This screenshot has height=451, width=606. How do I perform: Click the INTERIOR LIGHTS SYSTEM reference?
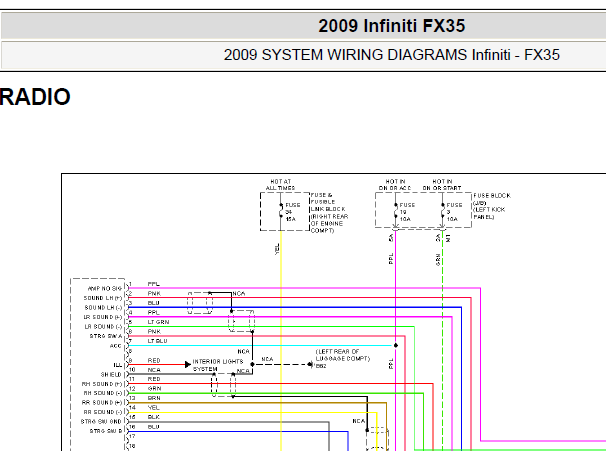point(218,365)
